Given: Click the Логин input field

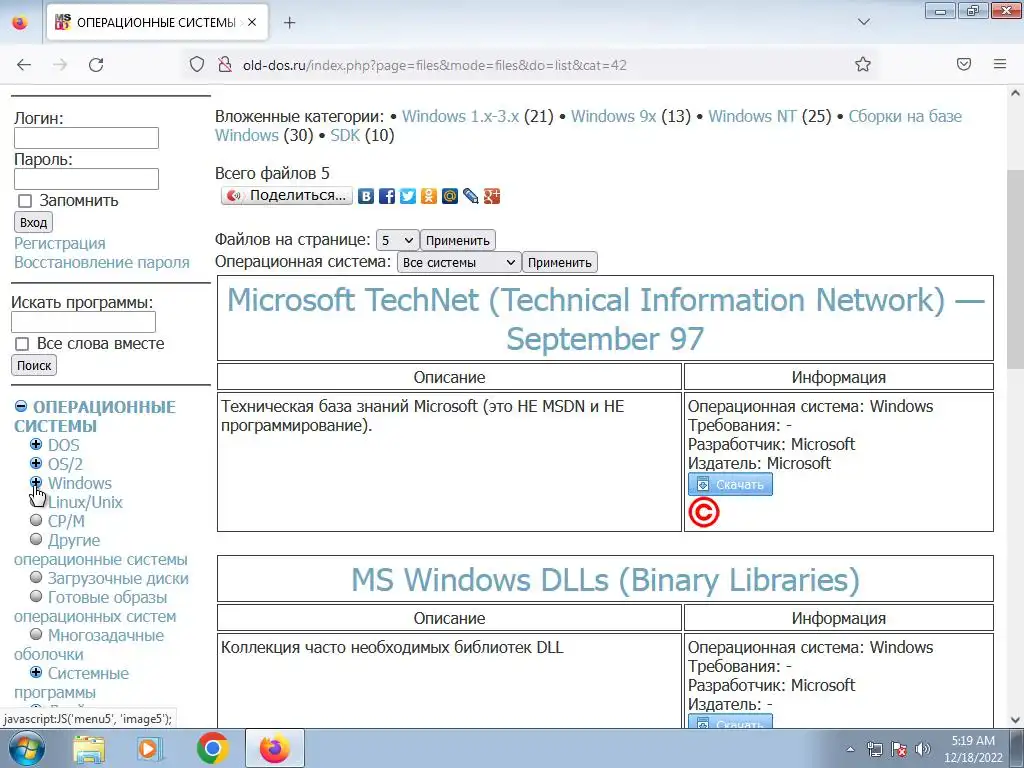Looking at the screenshot, I should tap(86, 138).
